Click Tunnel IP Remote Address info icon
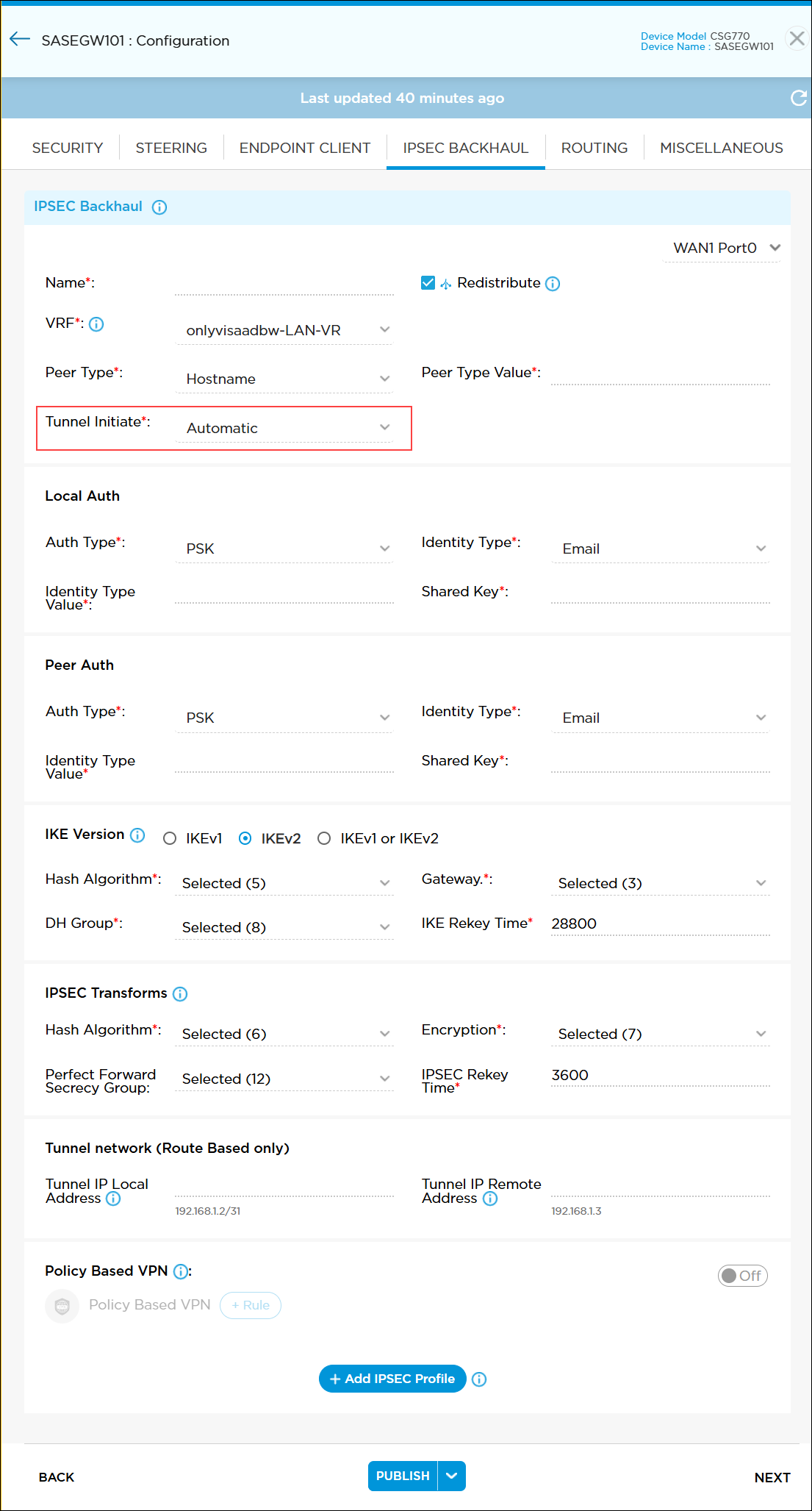The width and height of the screenshot is (812, 1511). [490, 1199]
